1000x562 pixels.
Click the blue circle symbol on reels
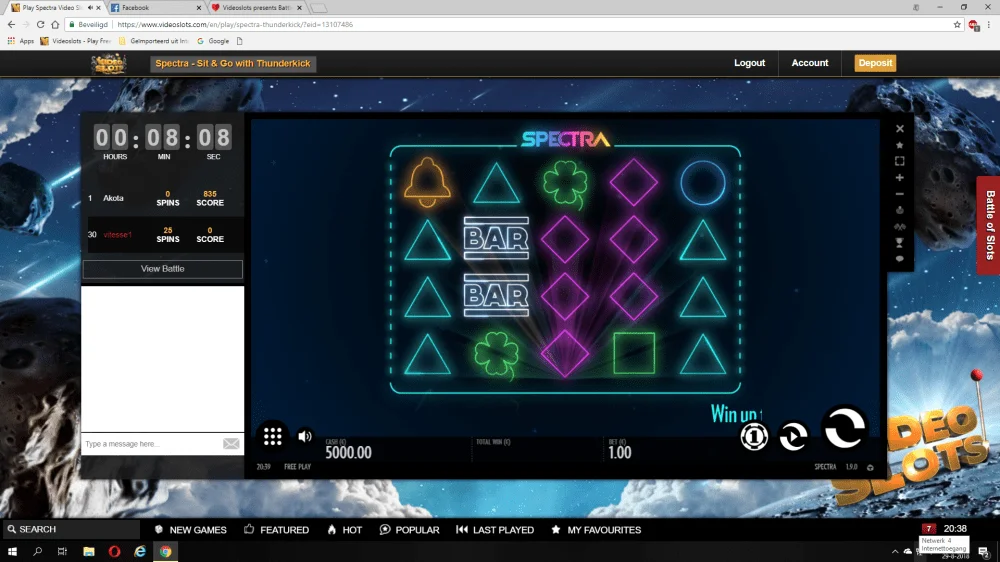(703, 183)
